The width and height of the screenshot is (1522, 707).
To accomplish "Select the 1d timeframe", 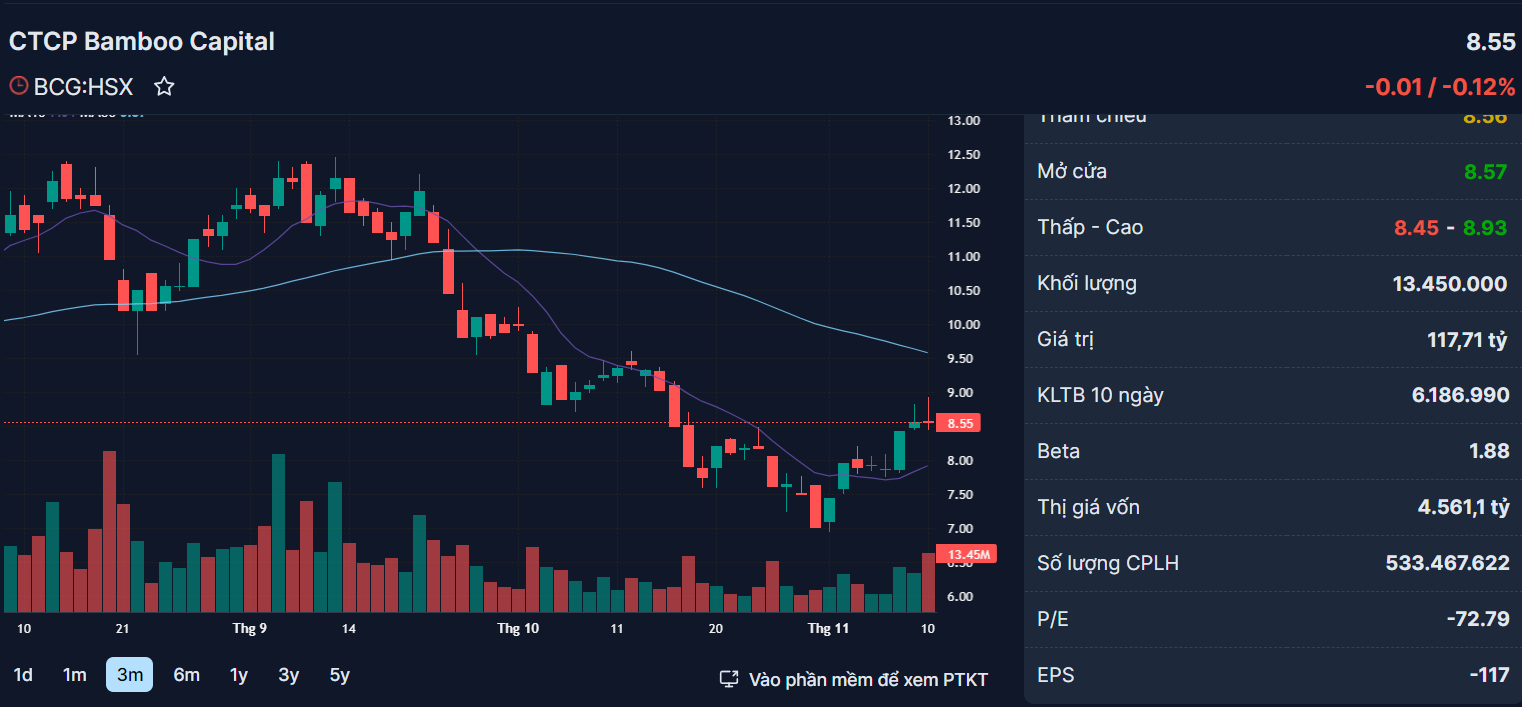I will point(23,675).
